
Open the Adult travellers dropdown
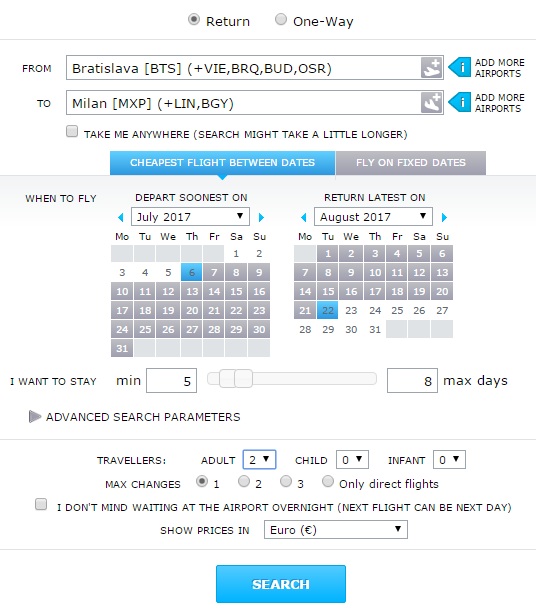(259, 460)
